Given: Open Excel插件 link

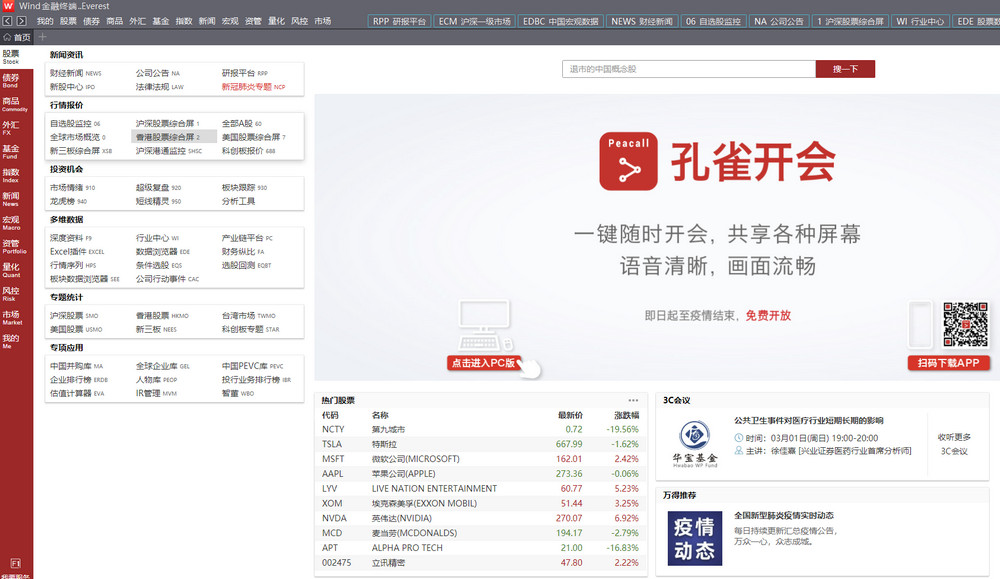Looking at the screenshot, I should pos(77,251).
